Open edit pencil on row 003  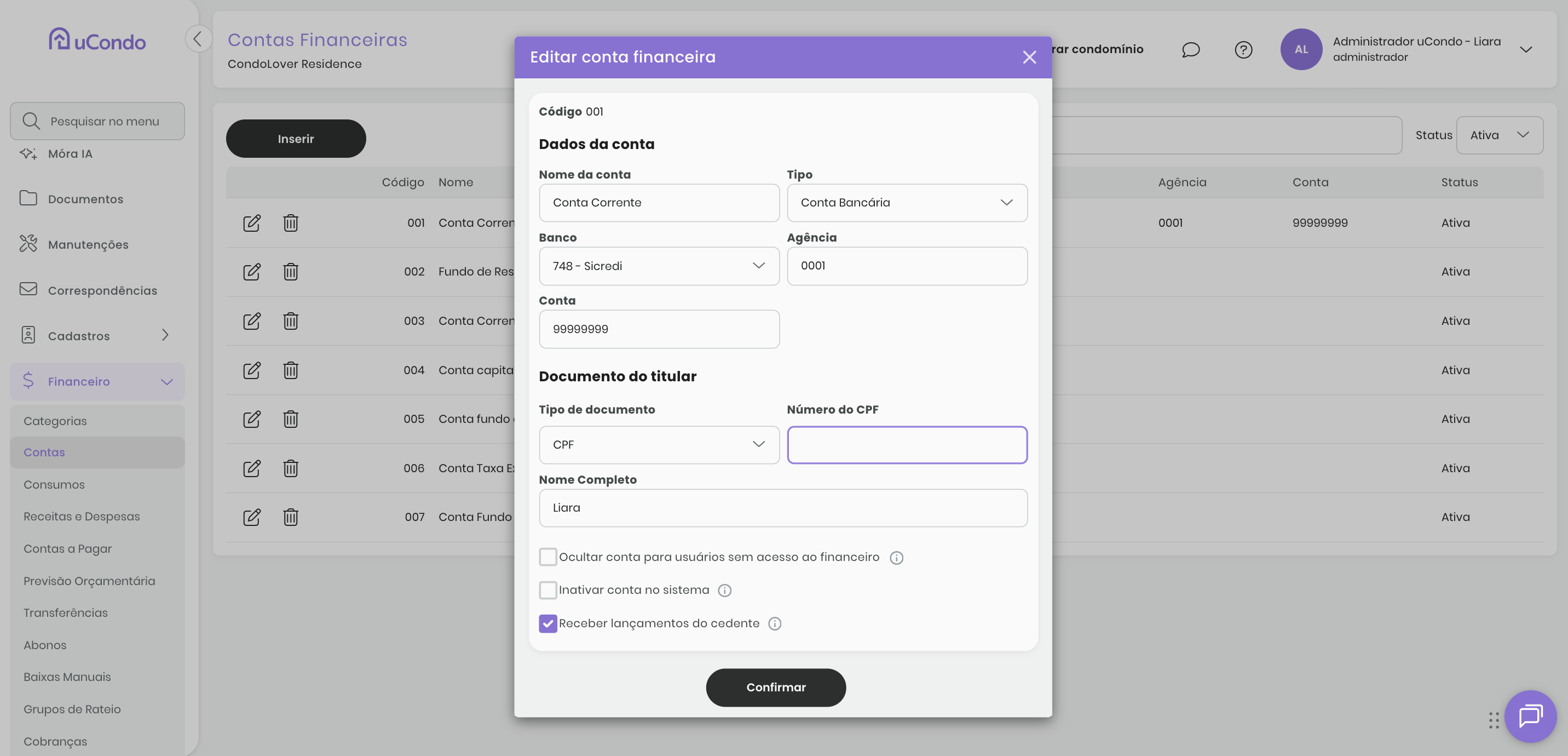click(x=251, y=321)
